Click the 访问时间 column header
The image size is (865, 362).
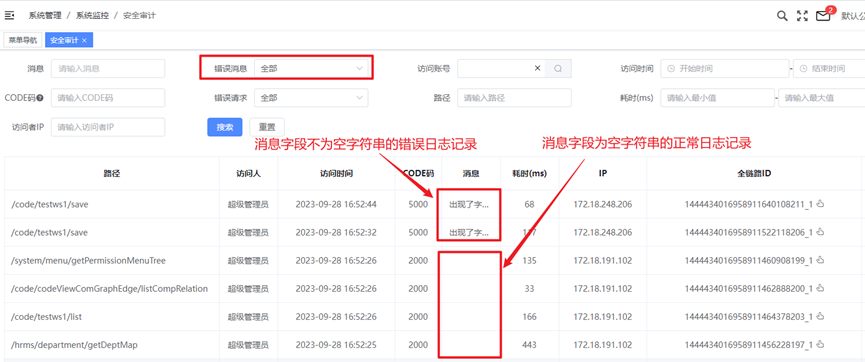pyautogui.click(x=337, y=173)
